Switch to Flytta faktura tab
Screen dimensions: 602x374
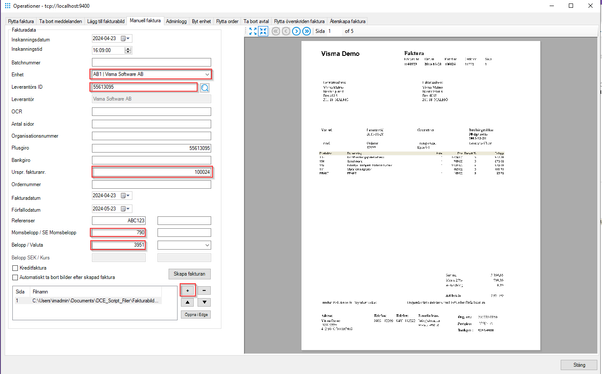(x=21, y=22)
